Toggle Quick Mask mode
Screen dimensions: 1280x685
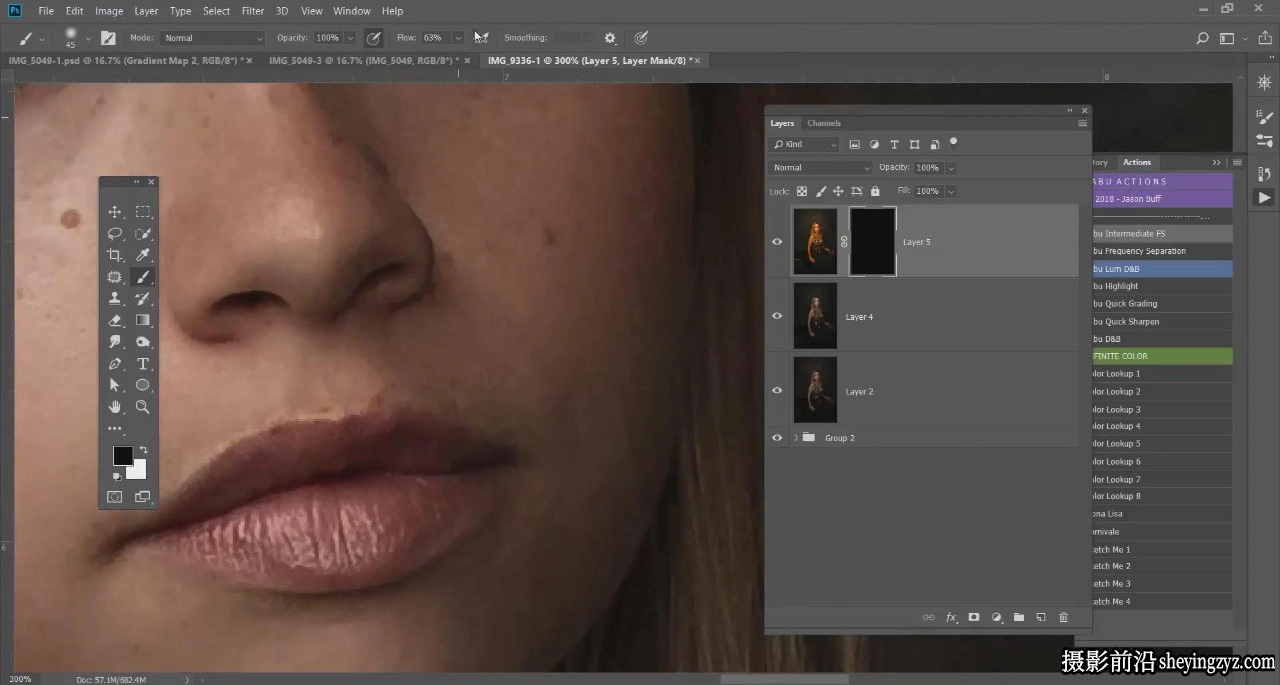click(x=115, y=497)
